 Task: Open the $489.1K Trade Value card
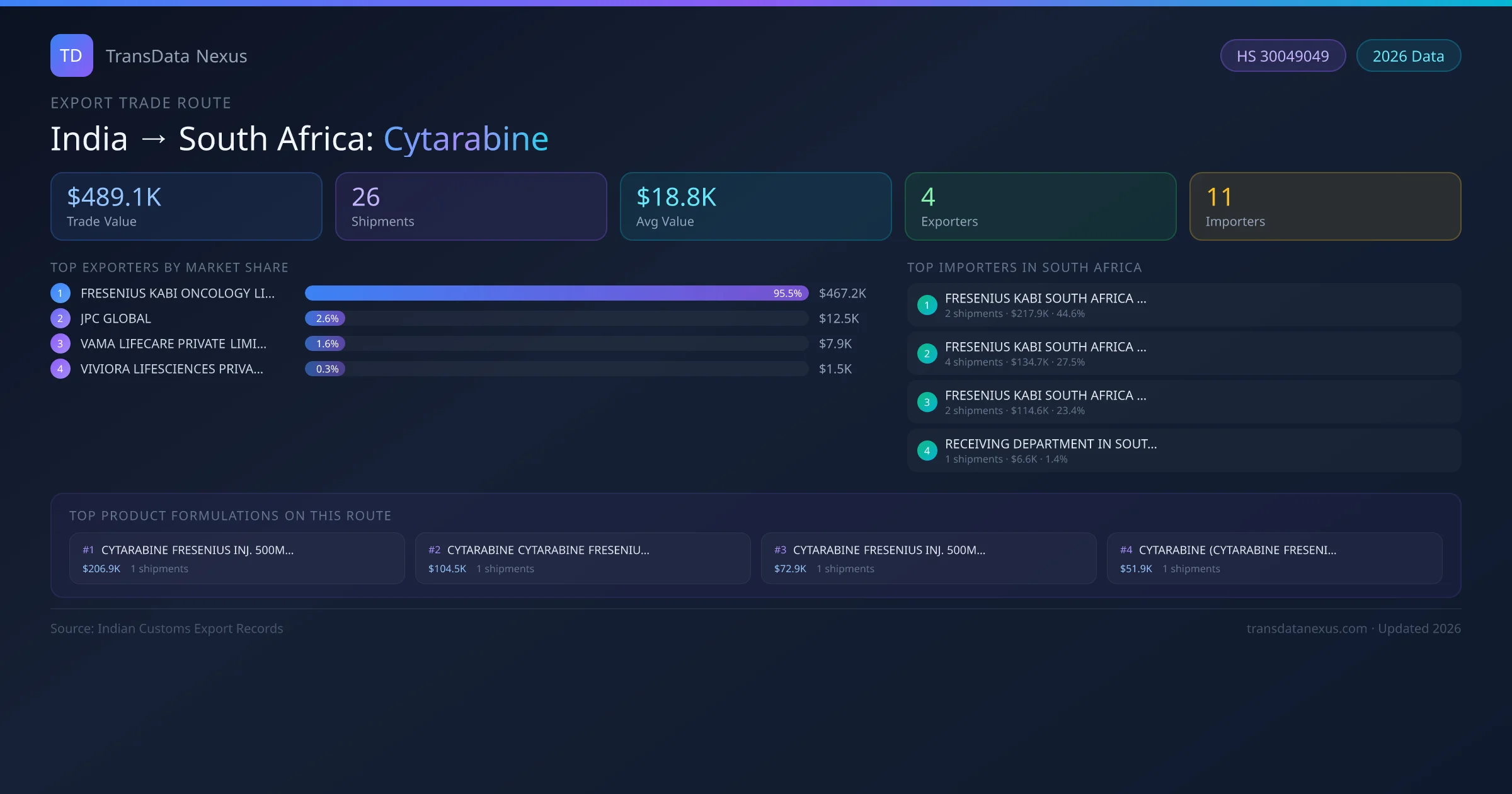(x=186, y=206)
